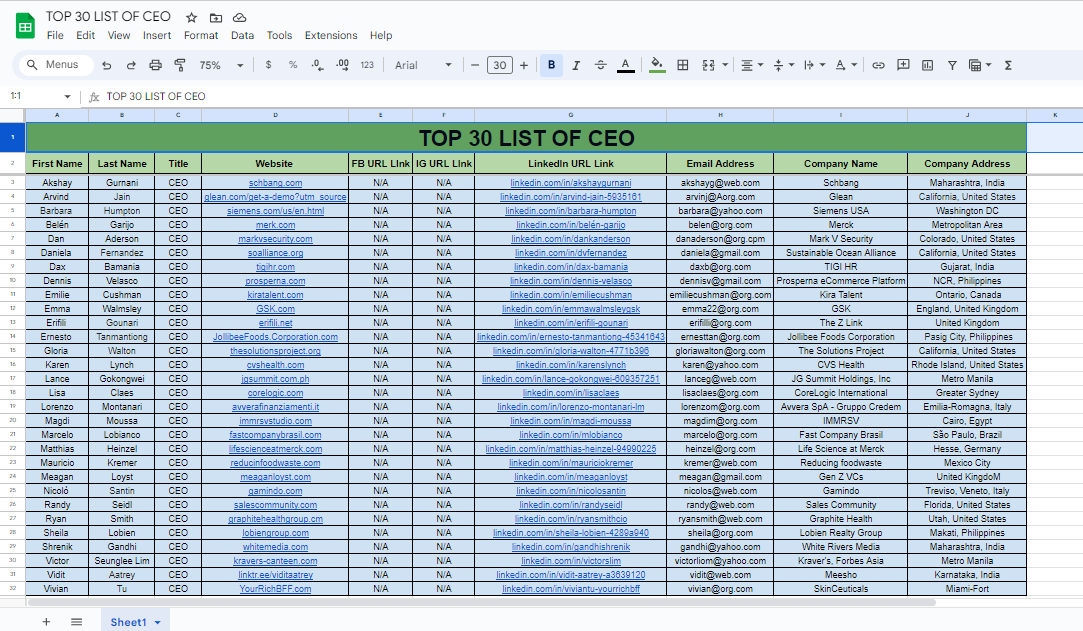Insert a comment
Screen dimensions: 1083x631
pyautogui.click(x=903, y=65)
